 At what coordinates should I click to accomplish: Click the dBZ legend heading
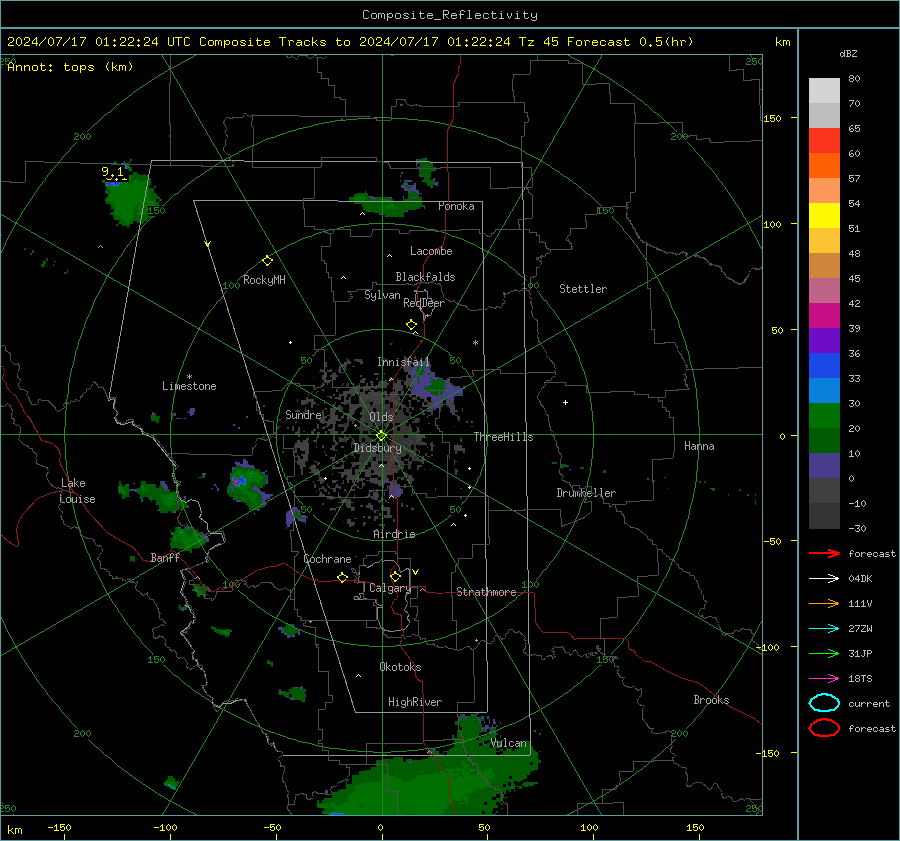coord(848,54)
